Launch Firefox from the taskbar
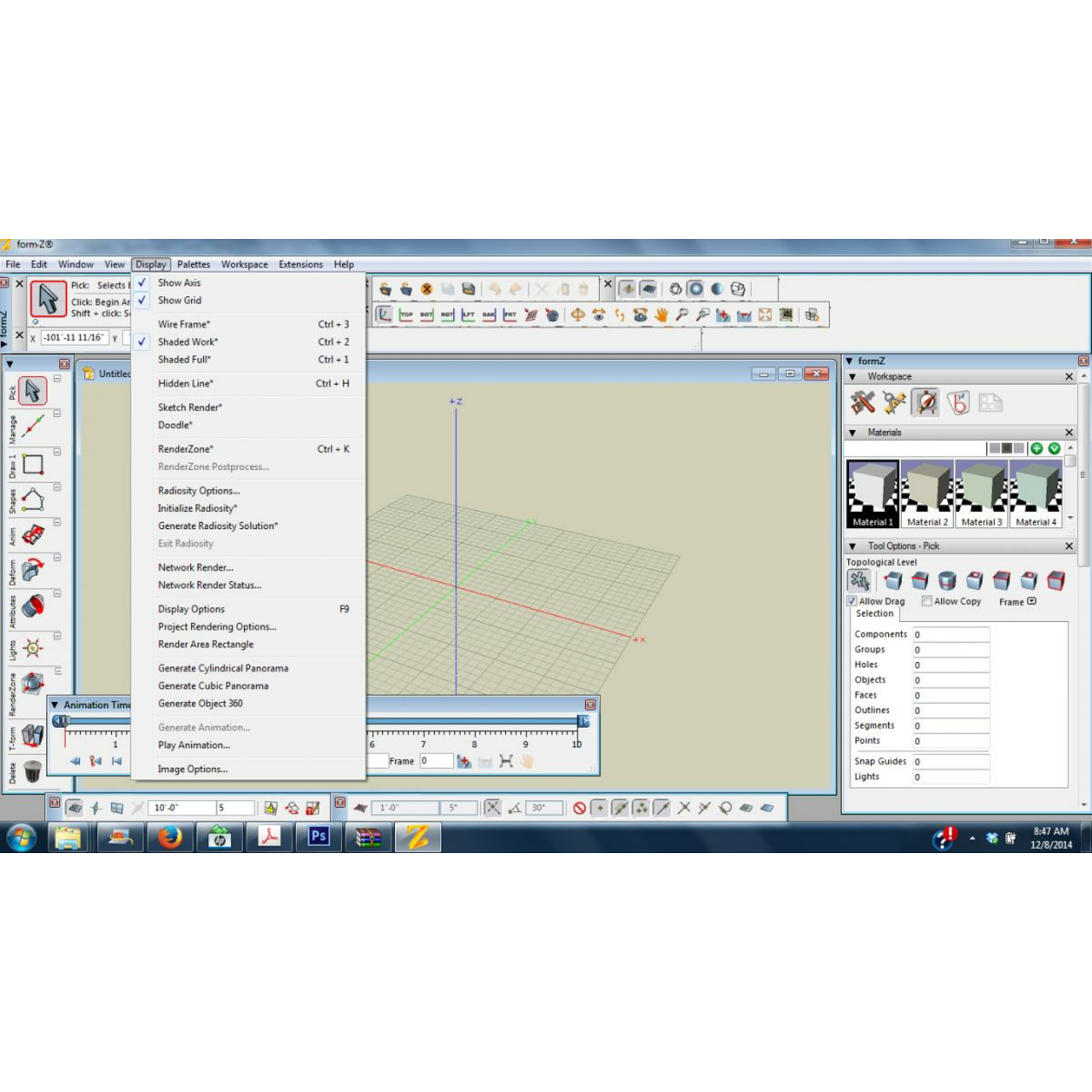The image size is (1092, 1092). click(170, 837)
